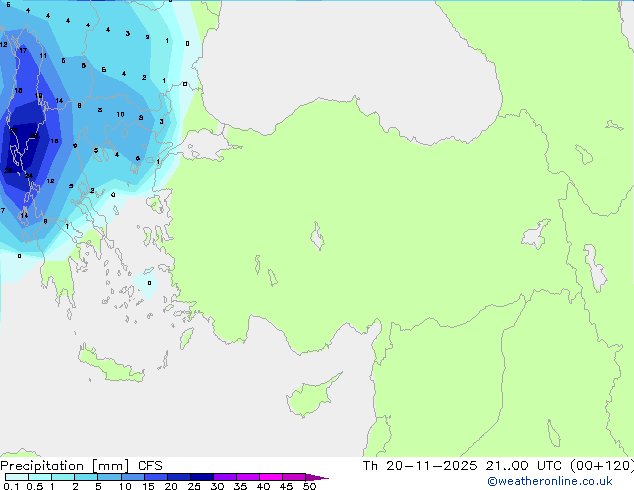This screenshot has height=490, width=634.
Task: Click the '0.5' legend scale label
Action: (34, 486)
